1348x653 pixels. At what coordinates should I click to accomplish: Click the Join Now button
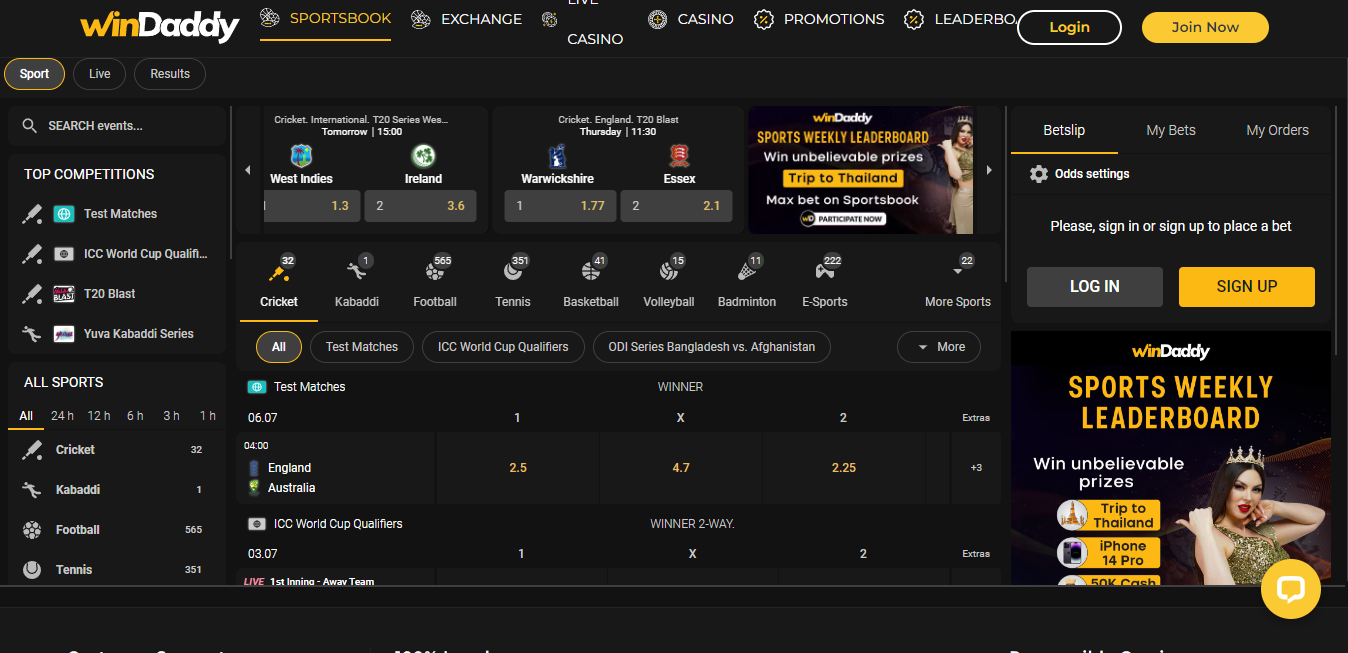pyautogui.click(x=1204, y=27)
